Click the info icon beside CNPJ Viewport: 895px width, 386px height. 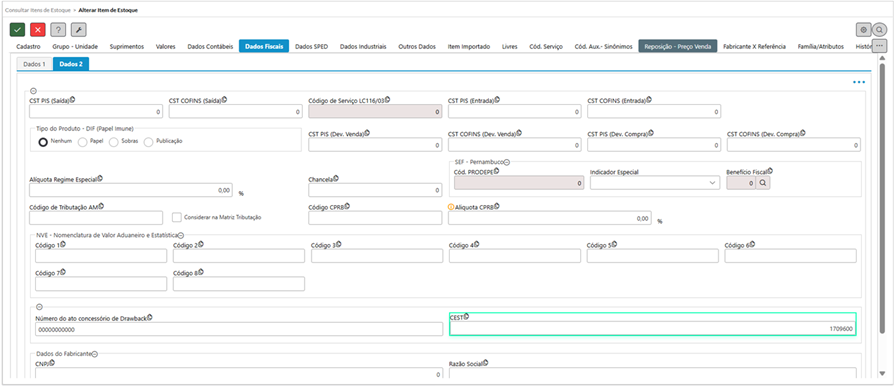coord(51,362)
